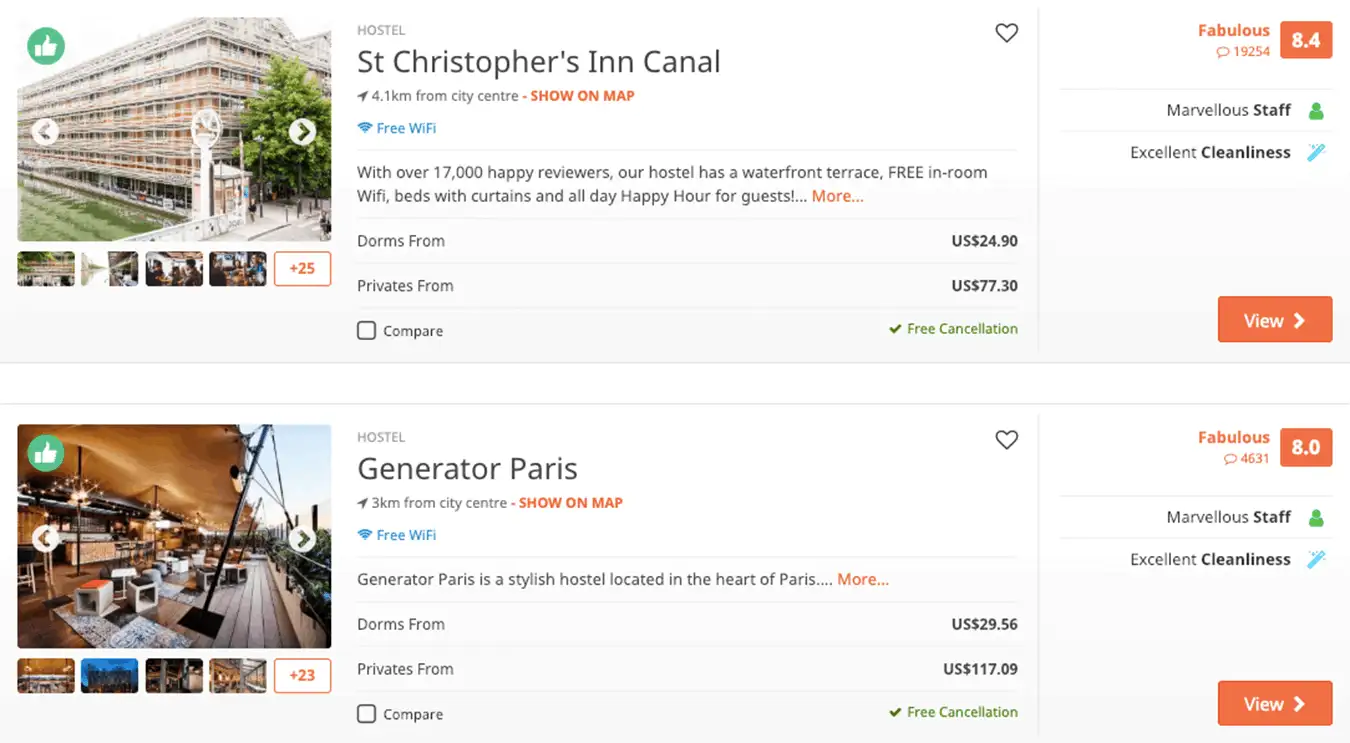Show next photo of St Christopher's Inn
Viewport: 1350px width, 743px height.
coord(302,132)
